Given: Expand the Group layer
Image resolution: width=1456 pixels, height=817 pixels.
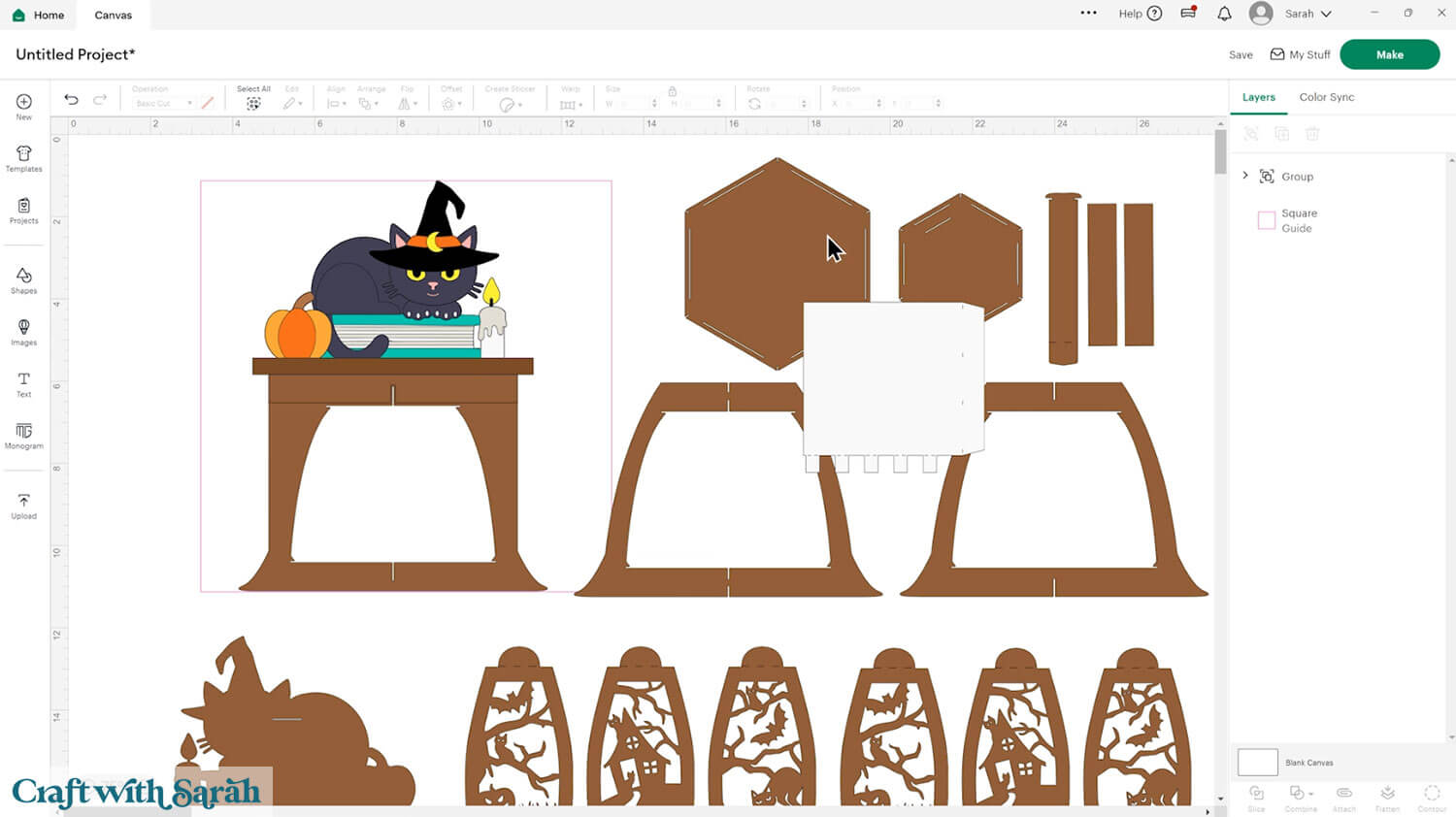Looking at the screenshot, I should (1245, 176).
